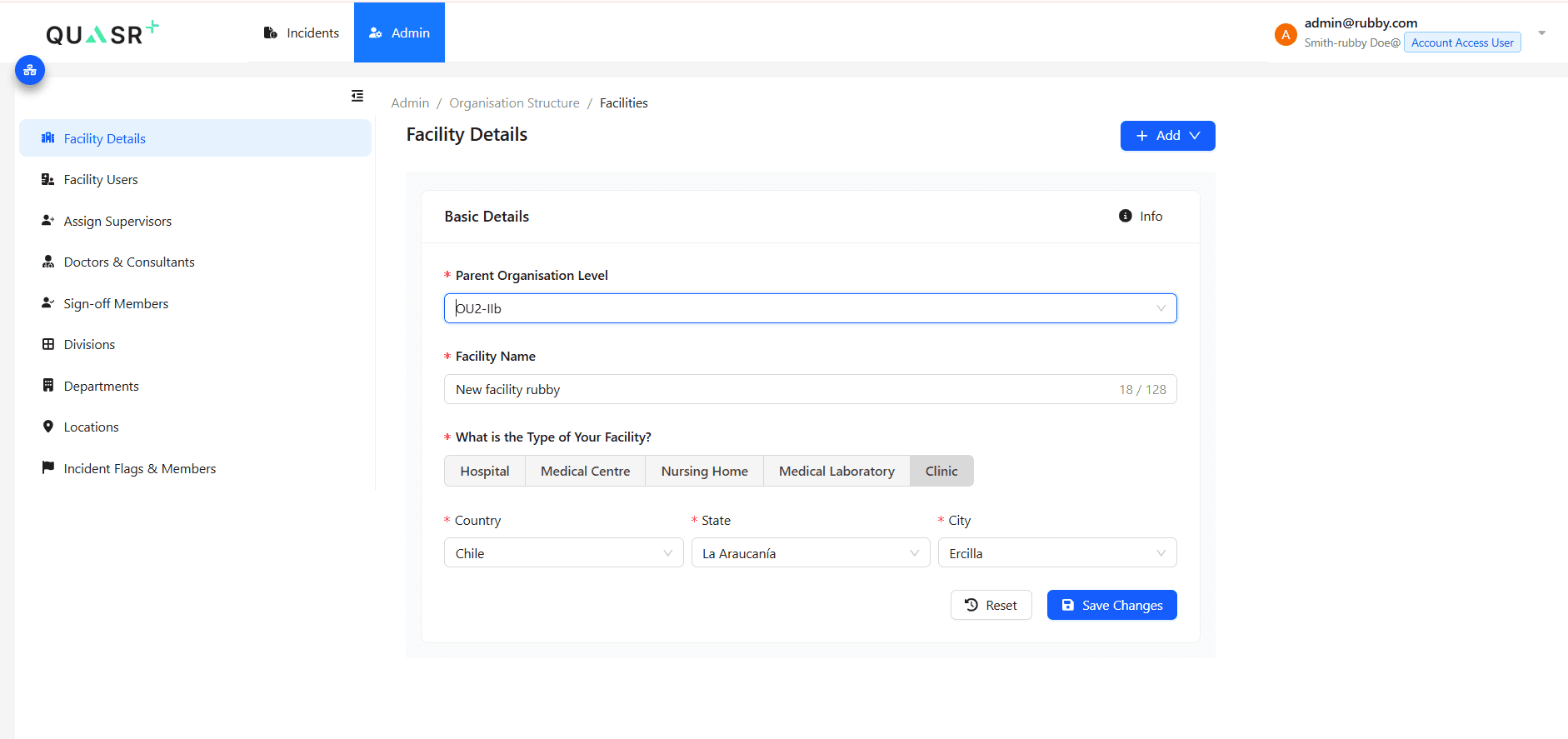
Task: Open the Parent Organisation Level dropdown
Action: [x=810, y=308]
